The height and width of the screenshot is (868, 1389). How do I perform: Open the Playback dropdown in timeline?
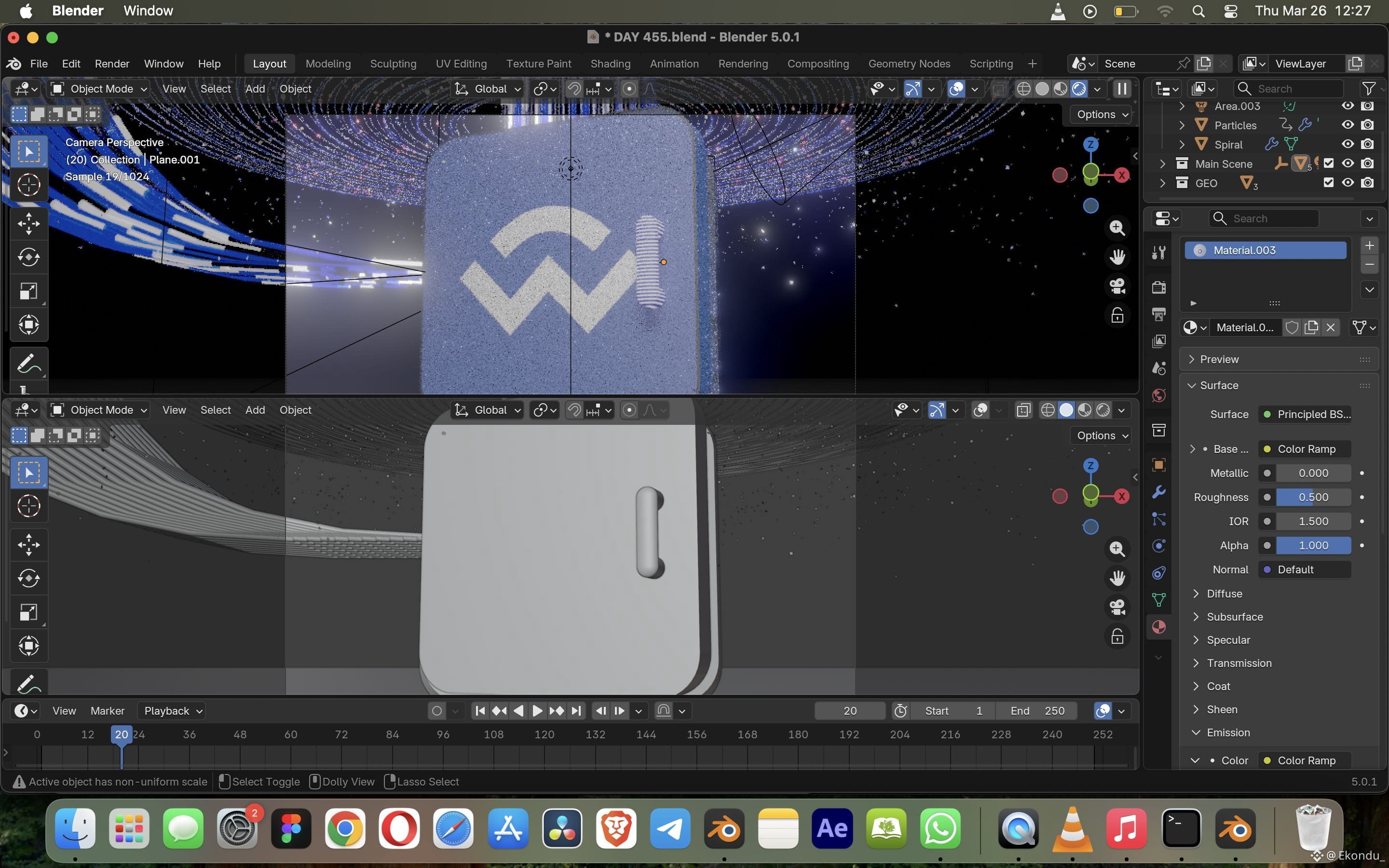(x=172, y=711)
